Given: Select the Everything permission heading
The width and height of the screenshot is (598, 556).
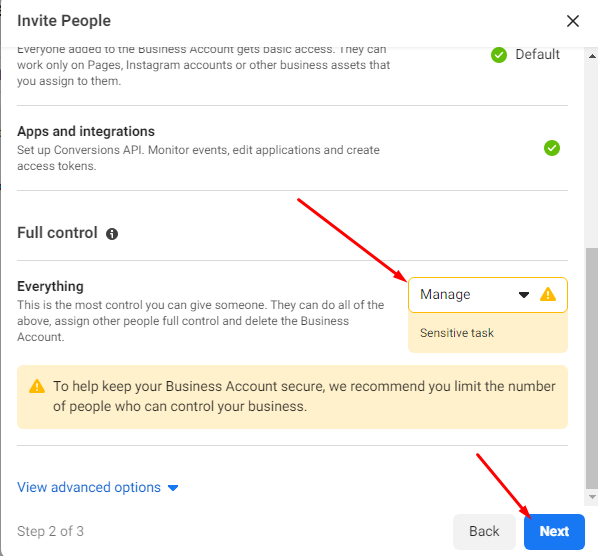Looking at the screenshot, I should (x=50, y=286).
